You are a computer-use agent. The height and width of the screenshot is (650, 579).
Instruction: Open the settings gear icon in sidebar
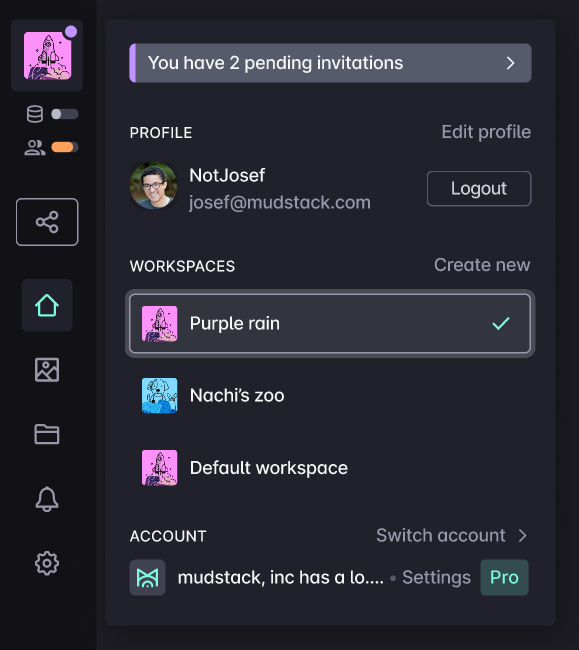tap(47, 563)
